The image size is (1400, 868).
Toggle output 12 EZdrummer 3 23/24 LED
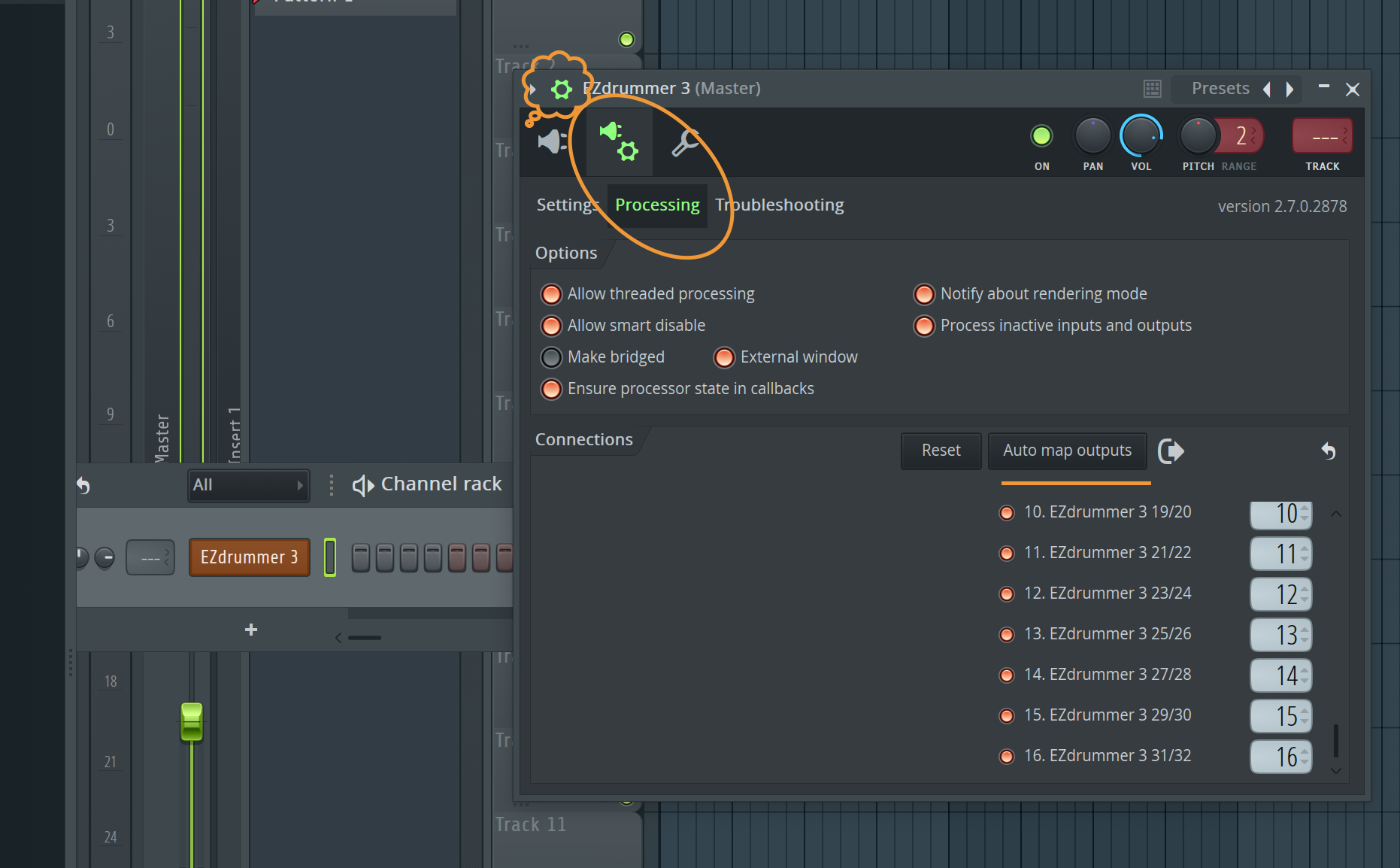(x=1006, y=594)
